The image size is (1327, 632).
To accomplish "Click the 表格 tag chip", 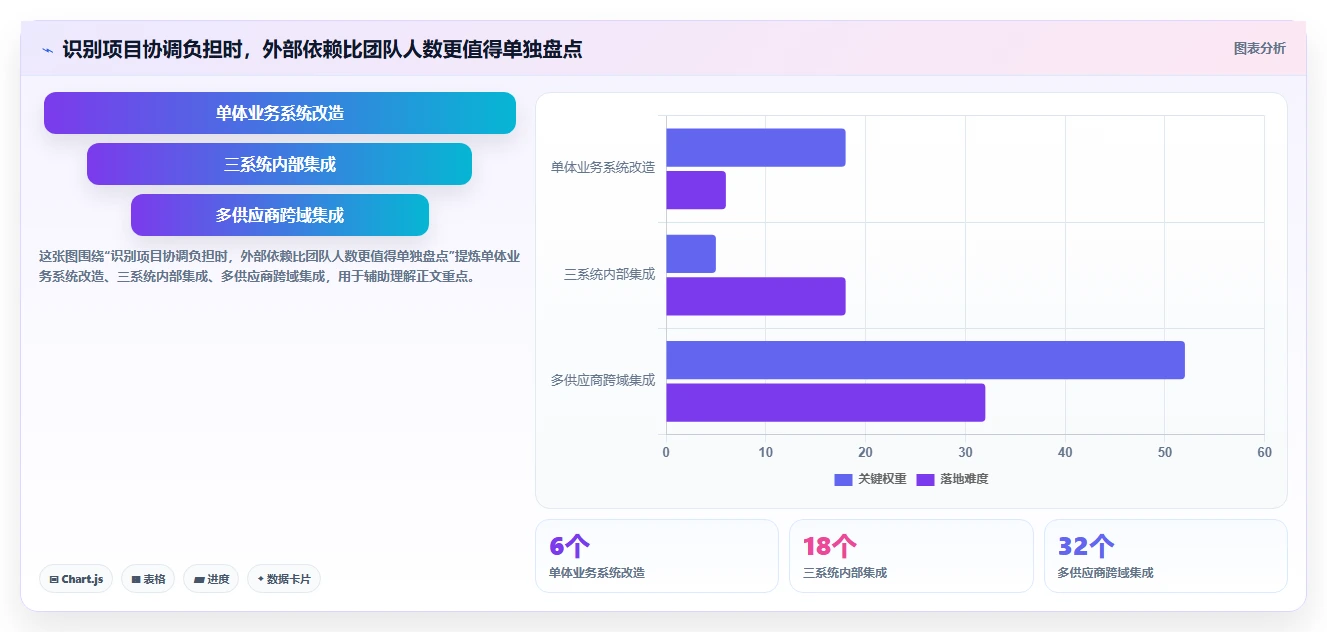I will pos(148,579).
